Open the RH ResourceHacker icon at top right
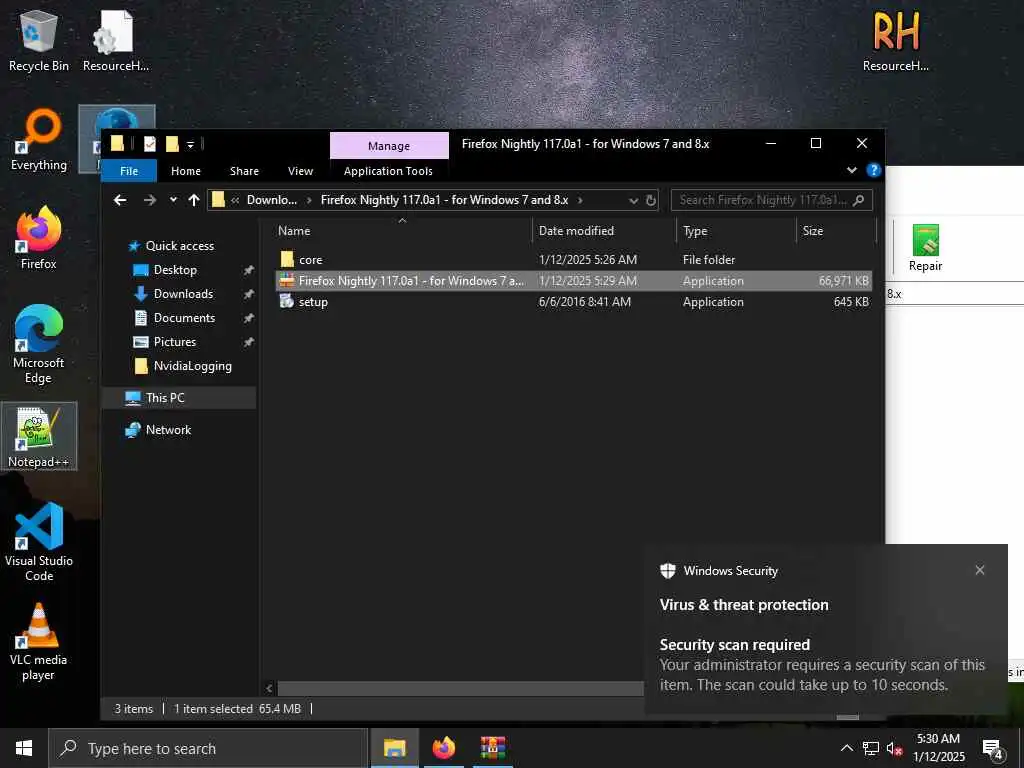The height and width of the screenshot is (768, 1024). pos(895,40)
